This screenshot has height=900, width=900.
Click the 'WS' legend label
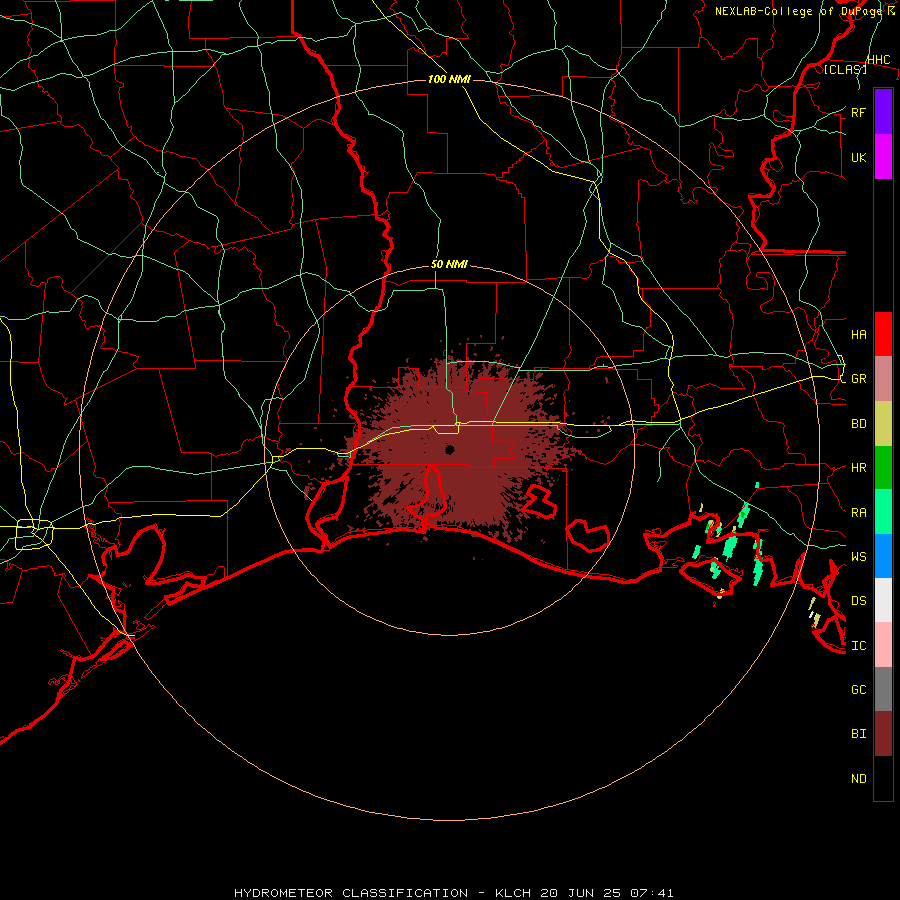858,556
